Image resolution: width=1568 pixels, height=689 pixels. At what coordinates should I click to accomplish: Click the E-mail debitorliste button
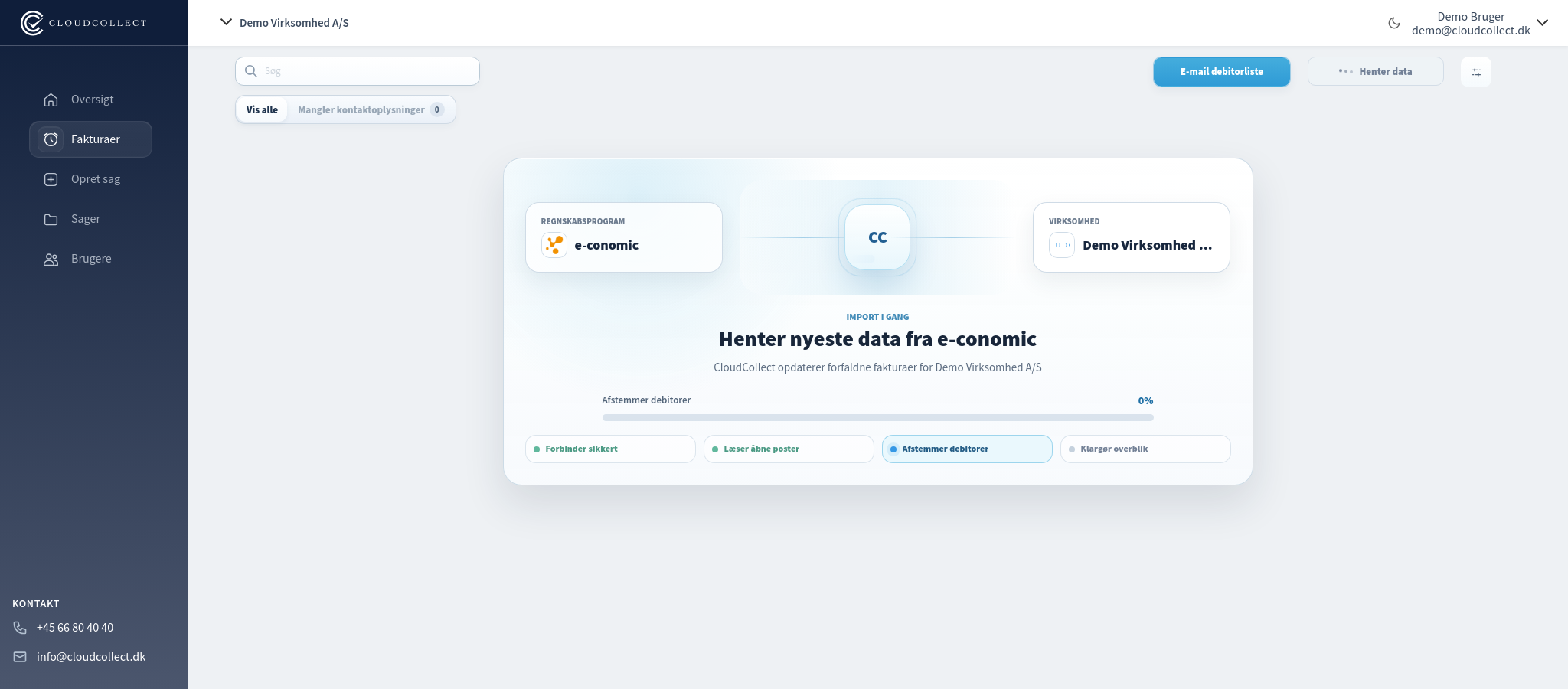[x=1222, y=71]
